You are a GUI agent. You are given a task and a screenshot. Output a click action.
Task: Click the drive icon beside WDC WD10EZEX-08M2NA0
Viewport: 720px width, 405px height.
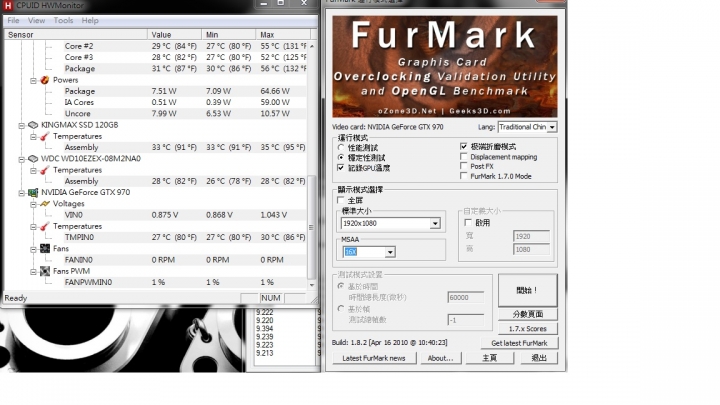point(33,158)
